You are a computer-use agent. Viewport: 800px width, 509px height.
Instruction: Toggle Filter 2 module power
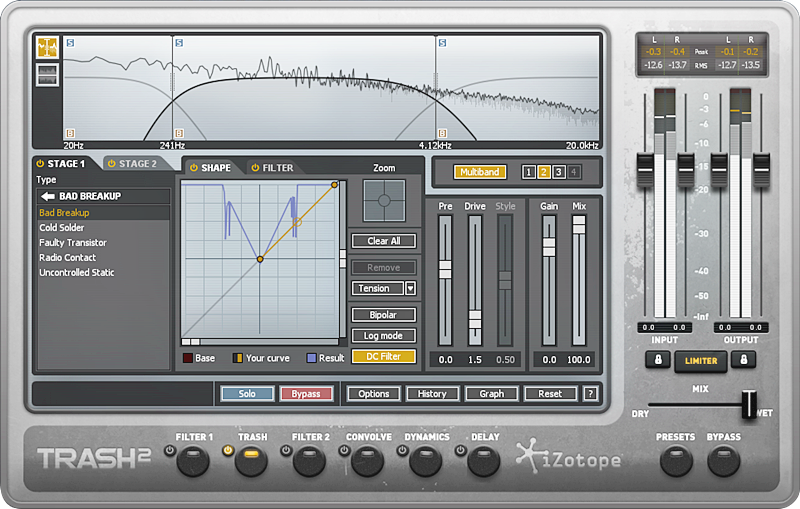point(286,450)
